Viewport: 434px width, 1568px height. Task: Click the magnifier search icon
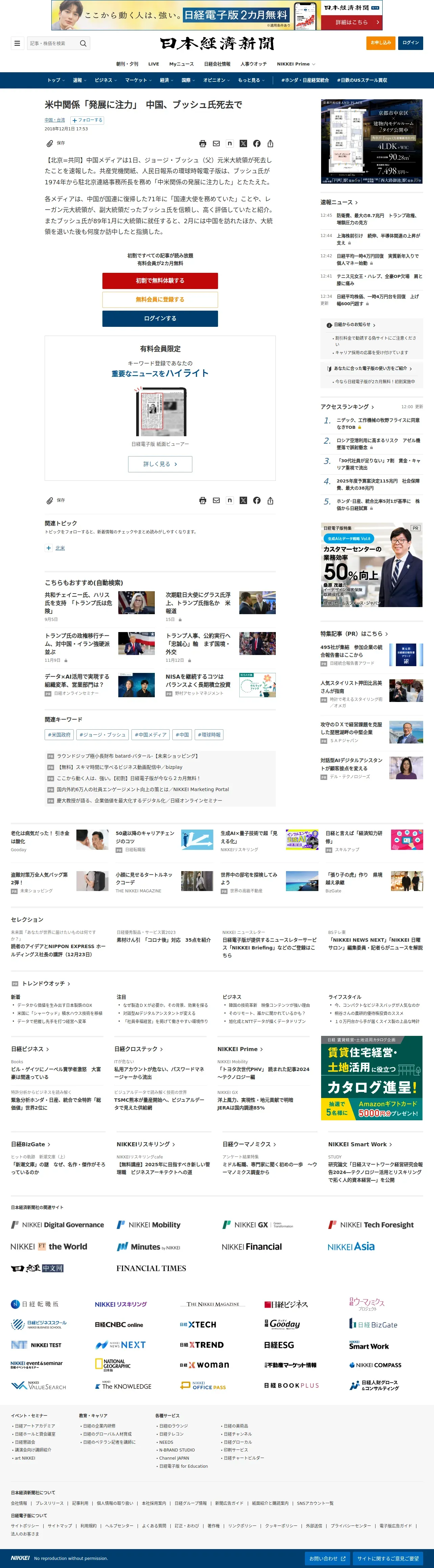coord(83,43)
